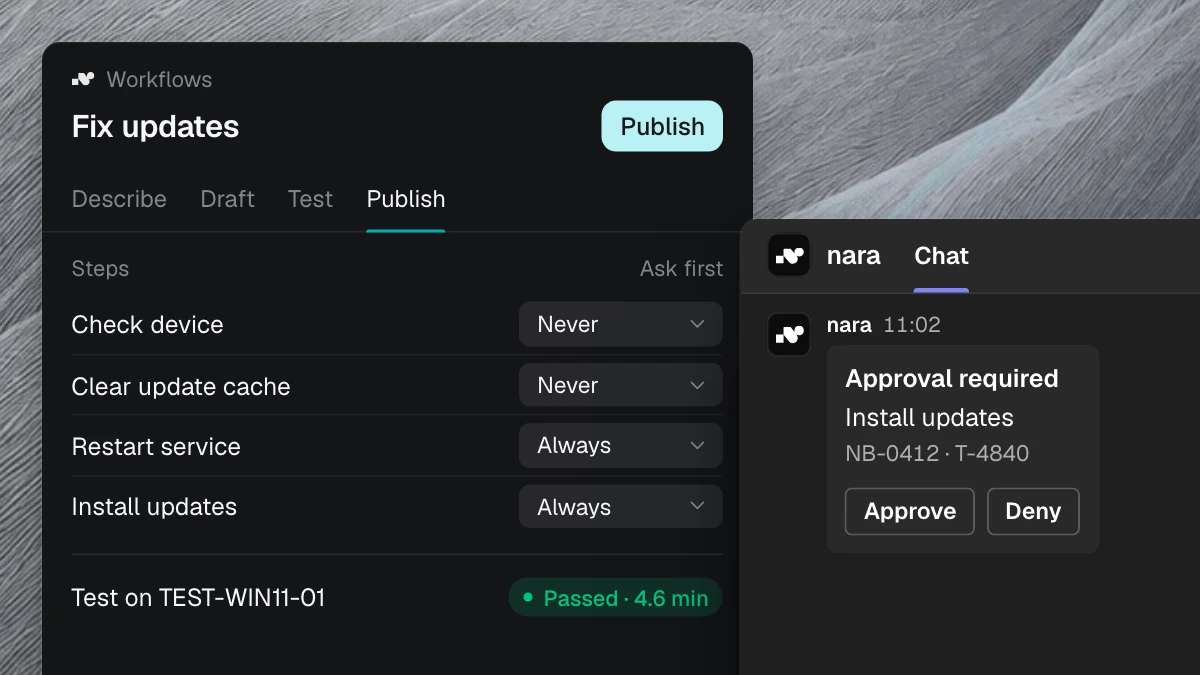
Task: Open the Install updates Always dropdown
Action: click(620, 507)
